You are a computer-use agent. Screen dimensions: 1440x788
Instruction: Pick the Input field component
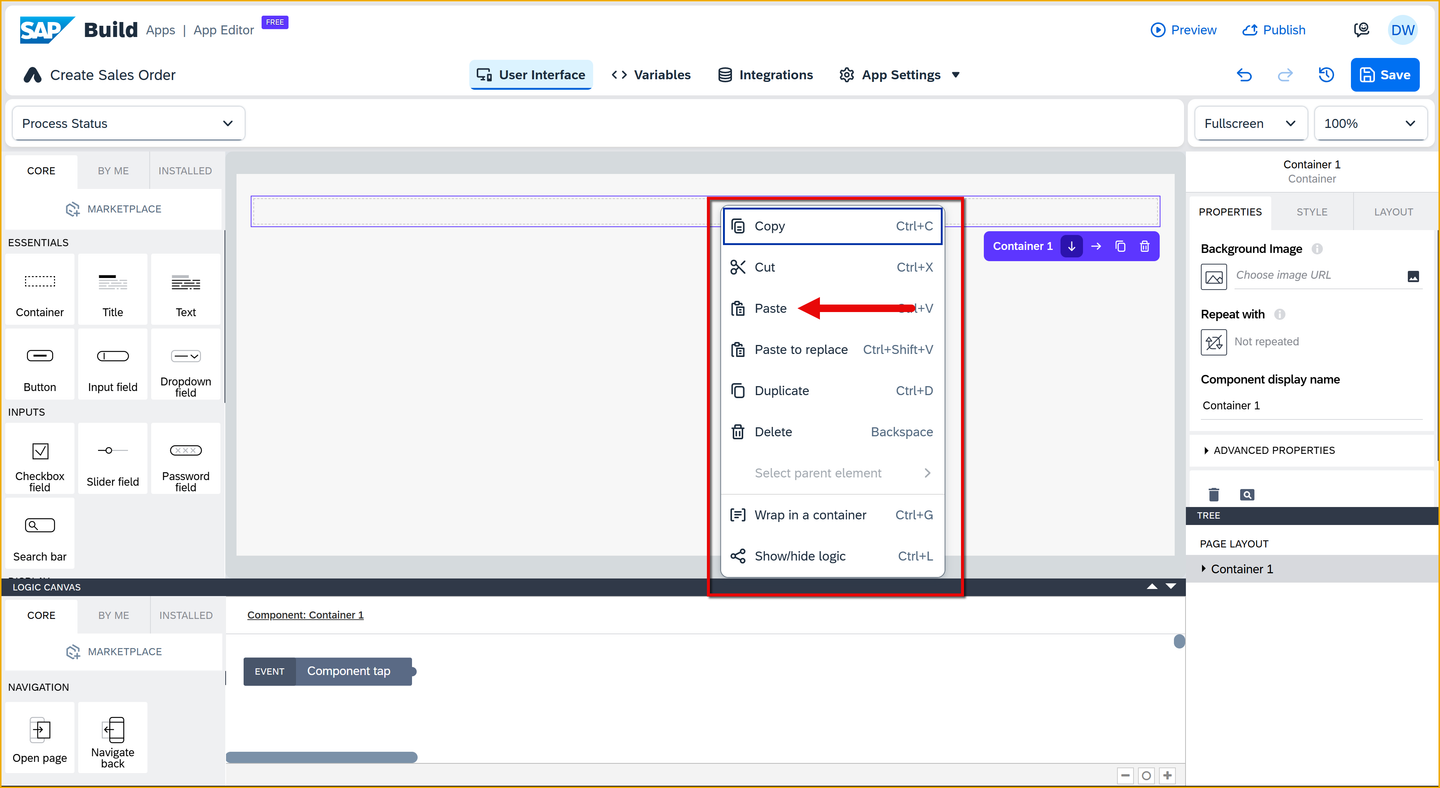113,364
